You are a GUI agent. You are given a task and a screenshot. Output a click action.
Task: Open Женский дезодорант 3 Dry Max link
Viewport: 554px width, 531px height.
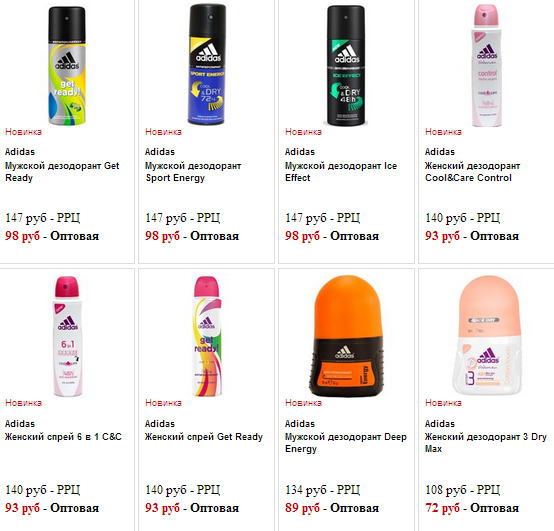point(486,443)
